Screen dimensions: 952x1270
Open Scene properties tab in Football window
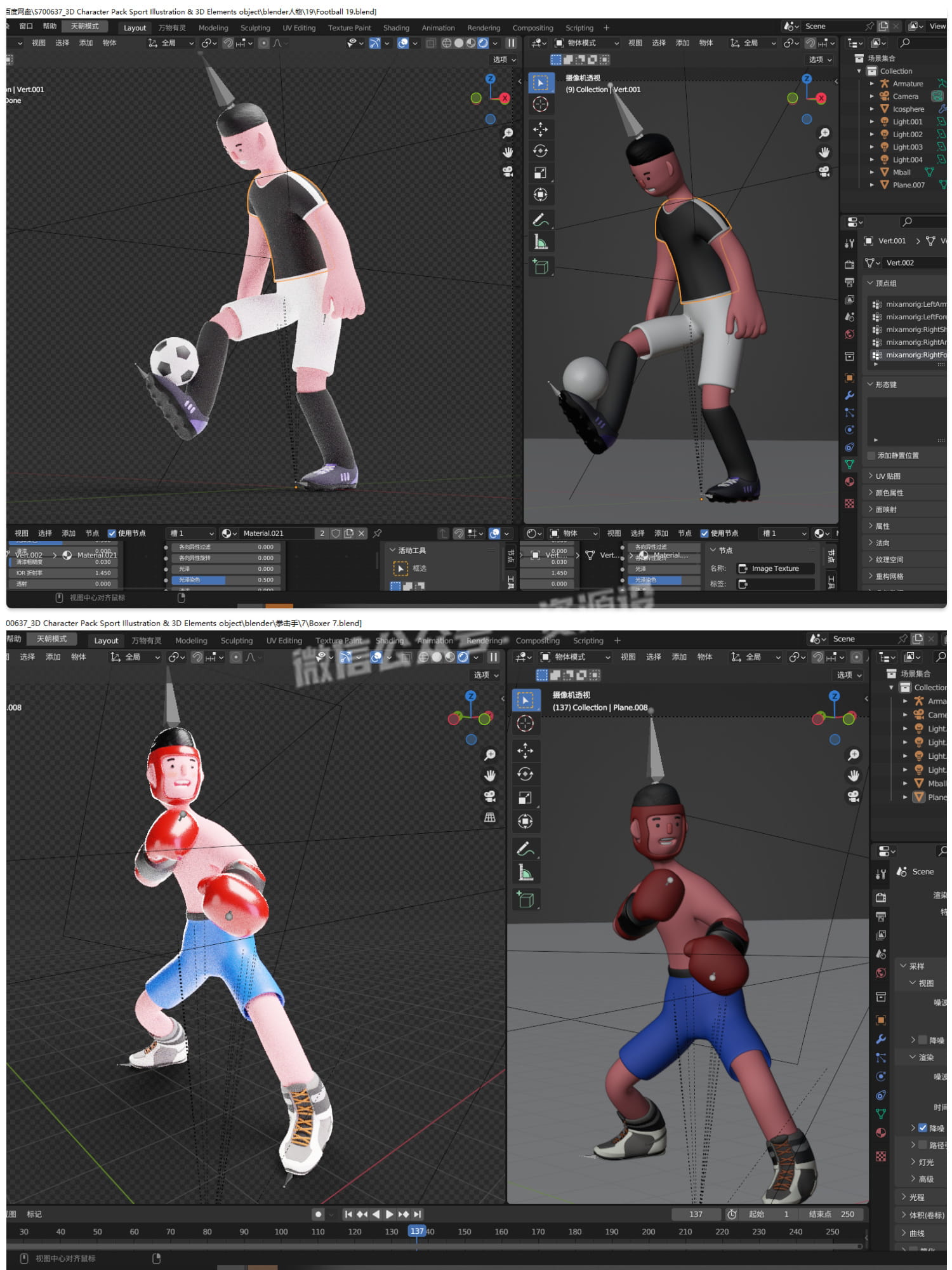pos(849,316)
